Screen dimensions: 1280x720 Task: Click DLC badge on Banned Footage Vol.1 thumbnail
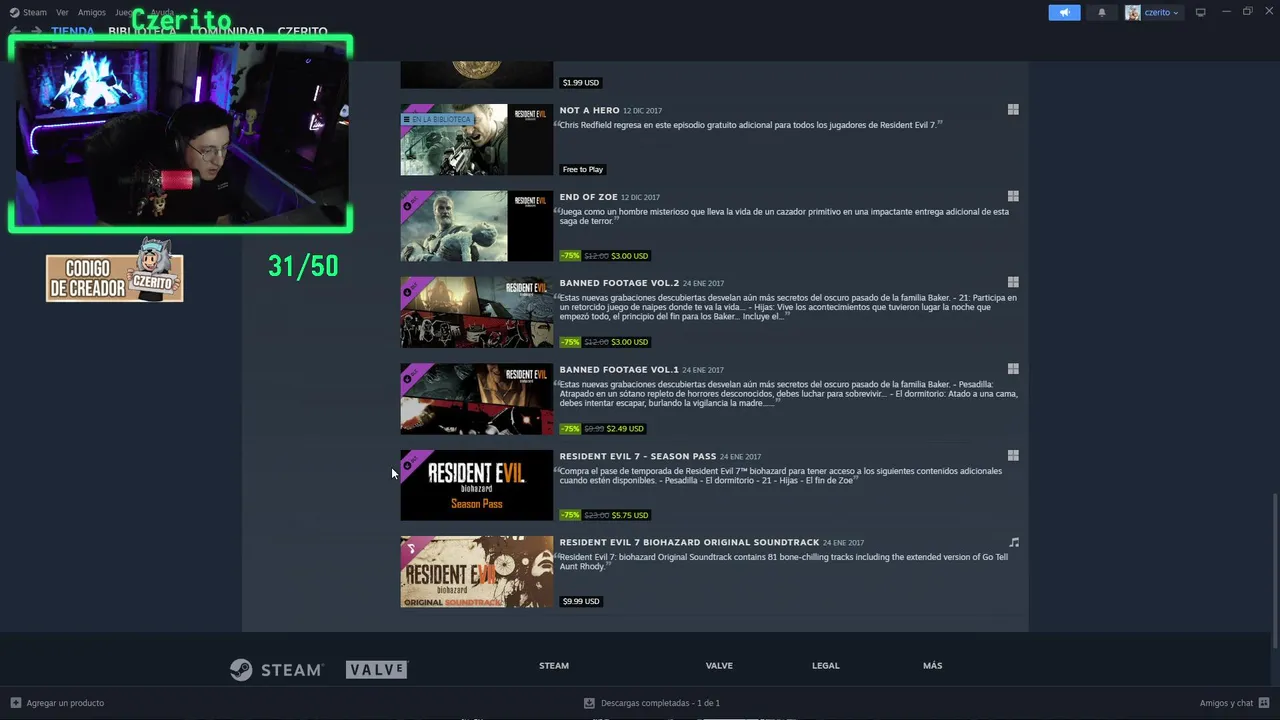(x=411, y=376)
